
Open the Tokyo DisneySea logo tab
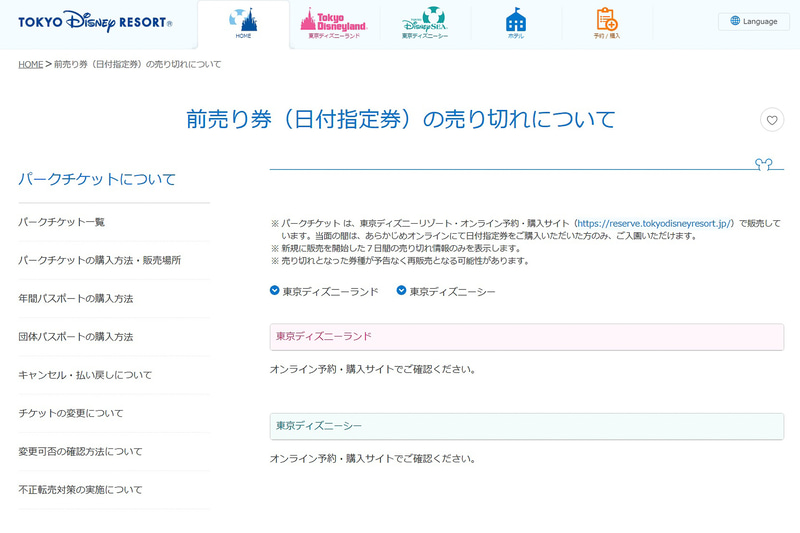click(x=425, y=24)
